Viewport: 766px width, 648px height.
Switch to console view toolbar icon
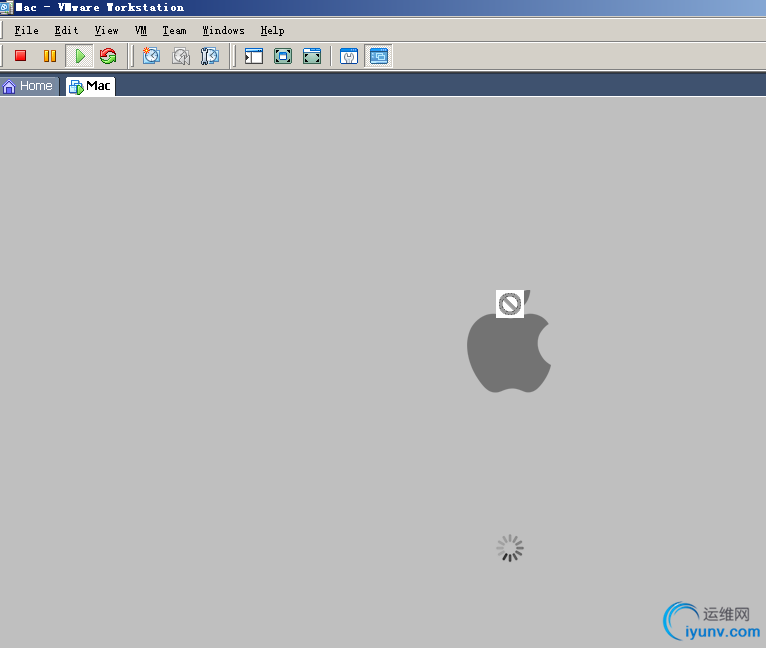[x=379, y=56]
